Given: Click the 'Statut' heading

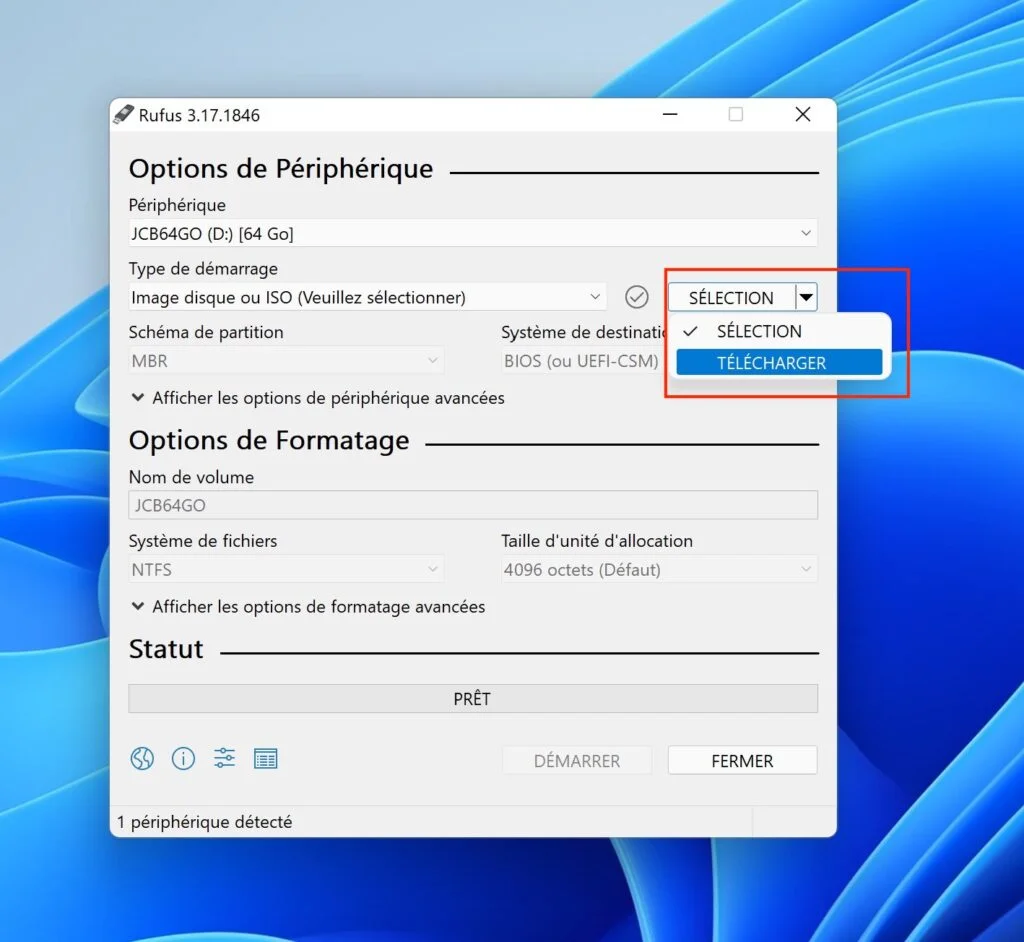Looking at the screenshot, I should [x=166, y=649].
